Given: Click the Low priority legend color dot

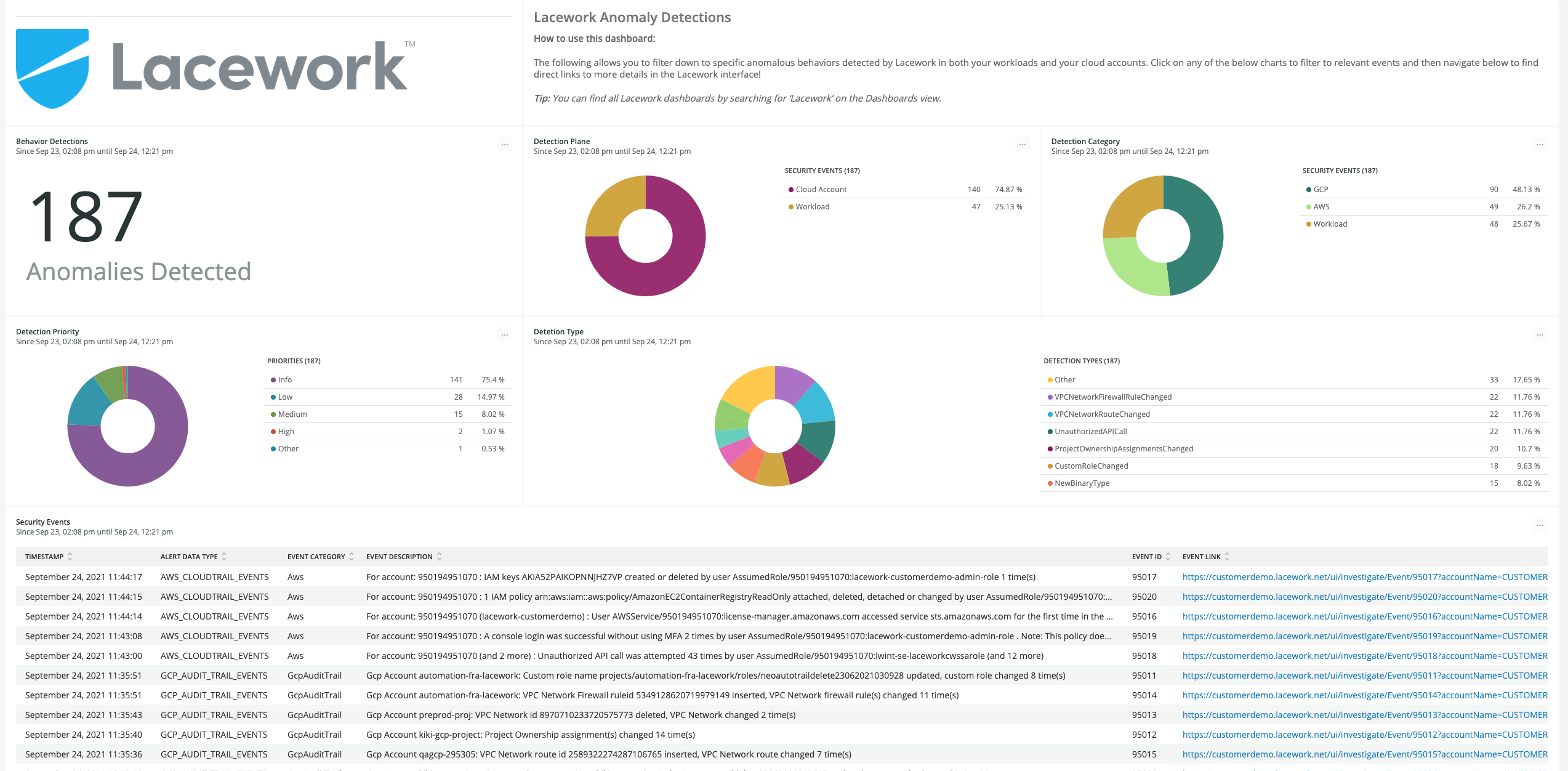Looking at the screenshot, I should pyautogui.click(x=273, y=397).
